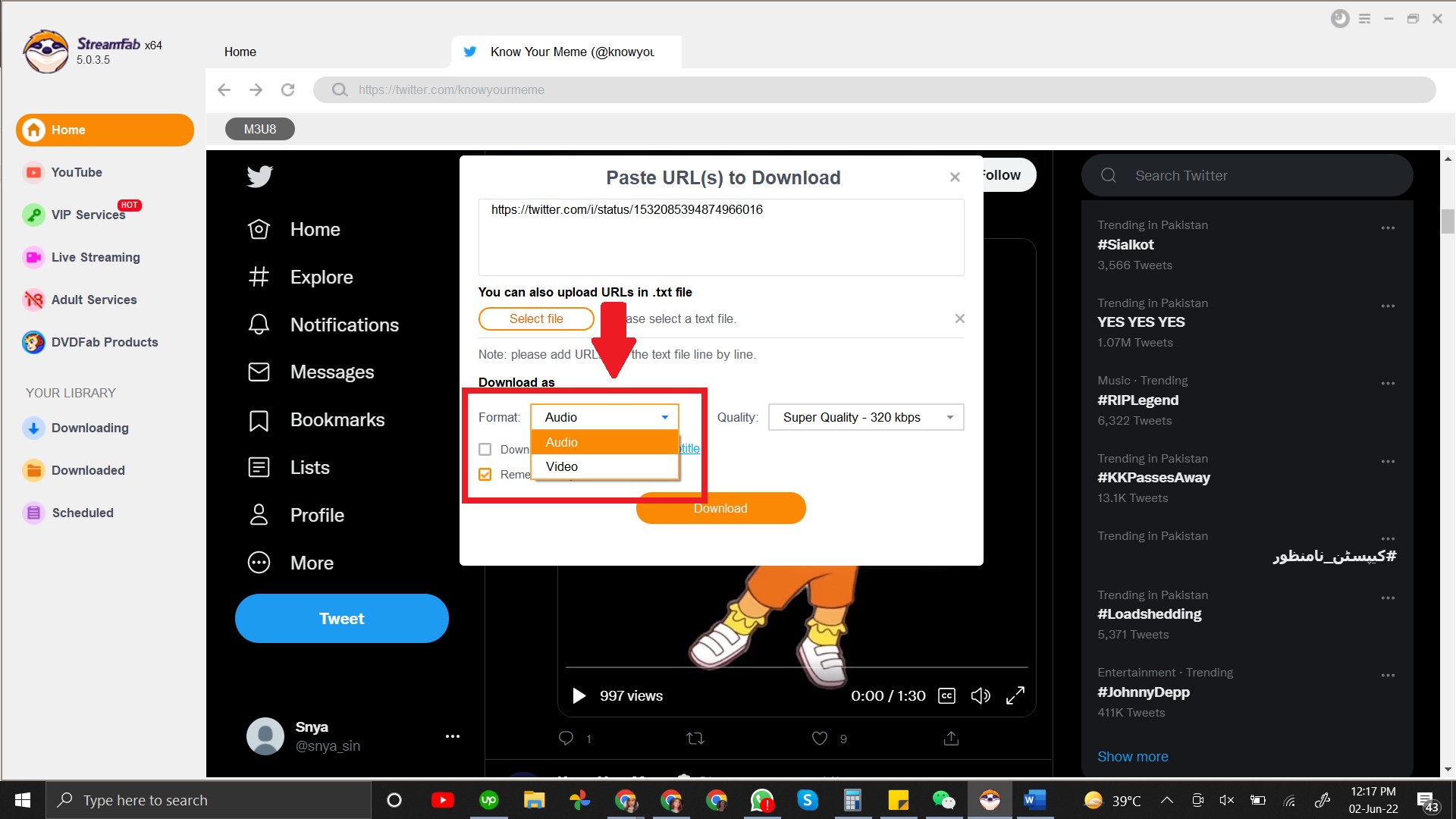Open Twitter Notifications

323,325
